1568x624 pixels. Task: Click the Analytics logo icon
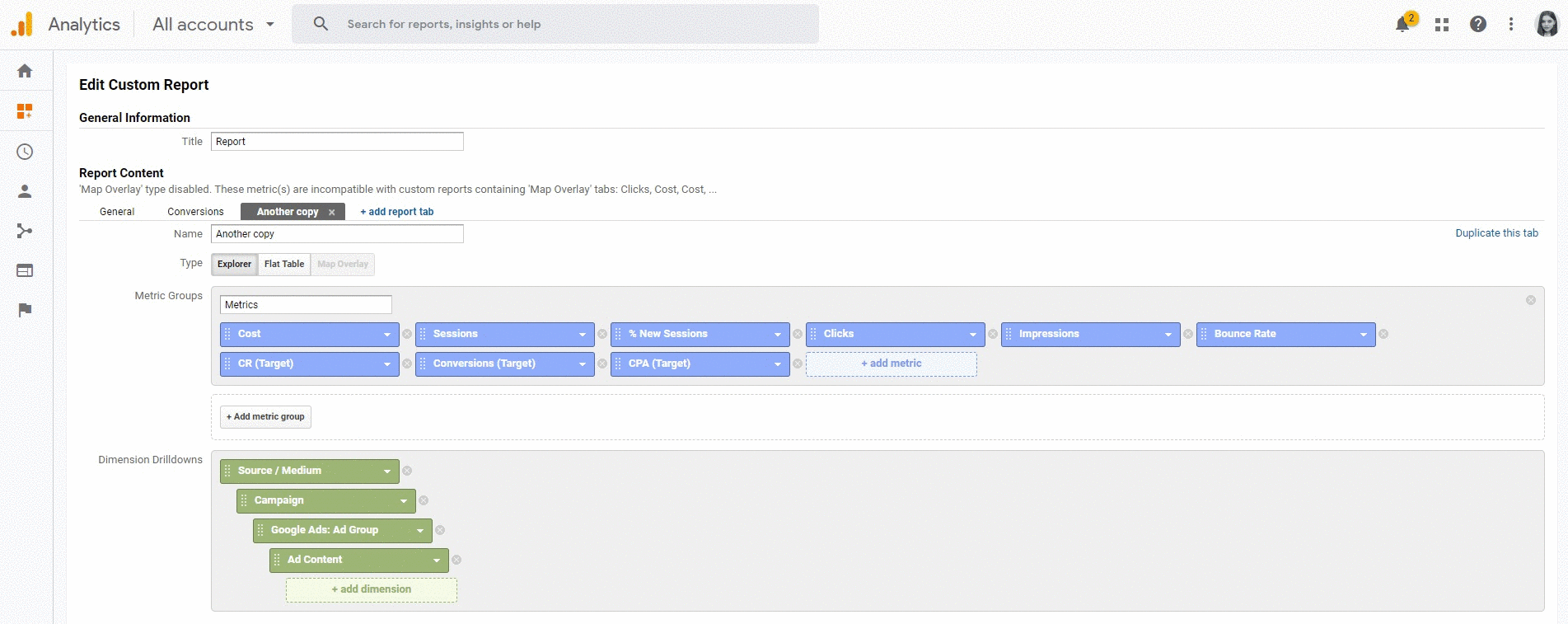click(x=22, y=24)
